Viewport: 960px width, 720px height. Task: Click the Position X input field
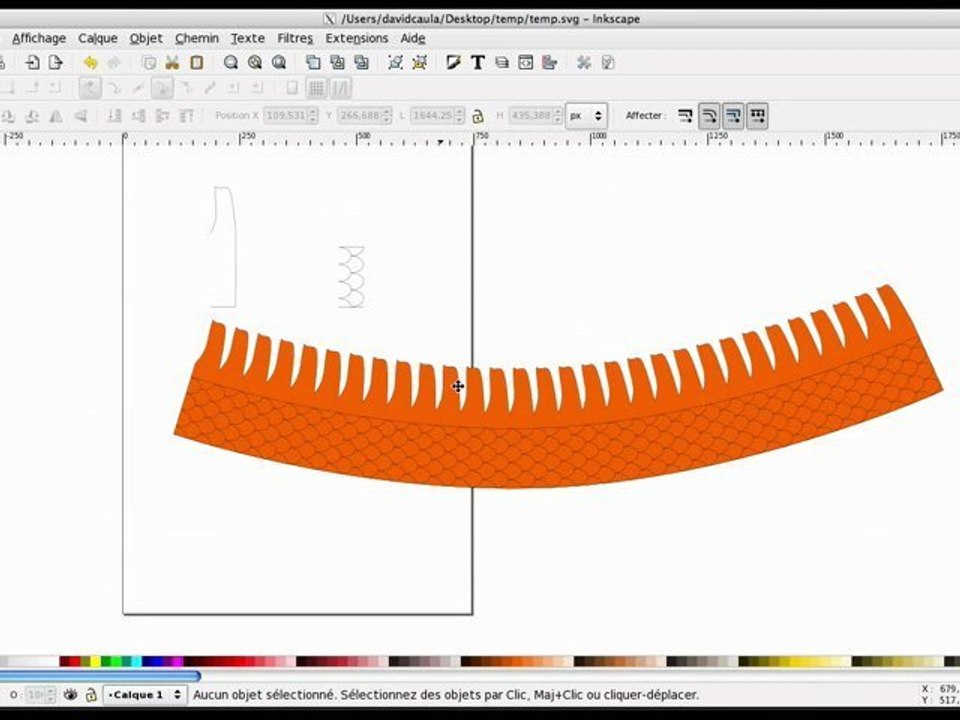tap(286, 115)
